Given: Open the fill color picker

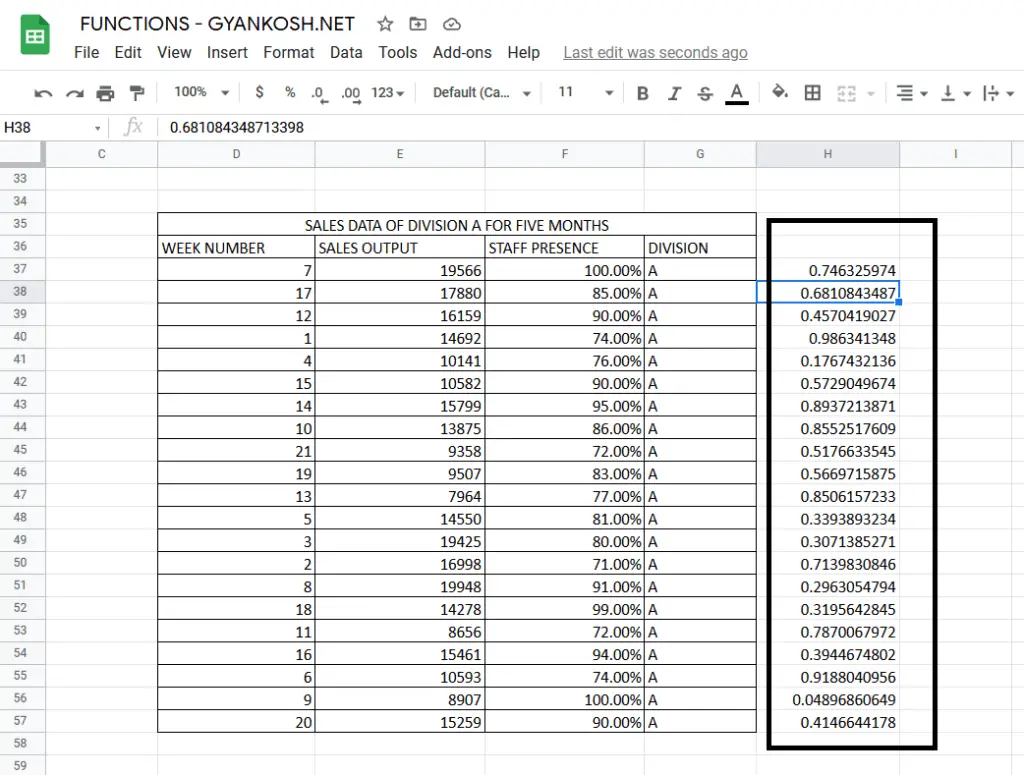Looking at the screenshot, I should click(780, 93).
